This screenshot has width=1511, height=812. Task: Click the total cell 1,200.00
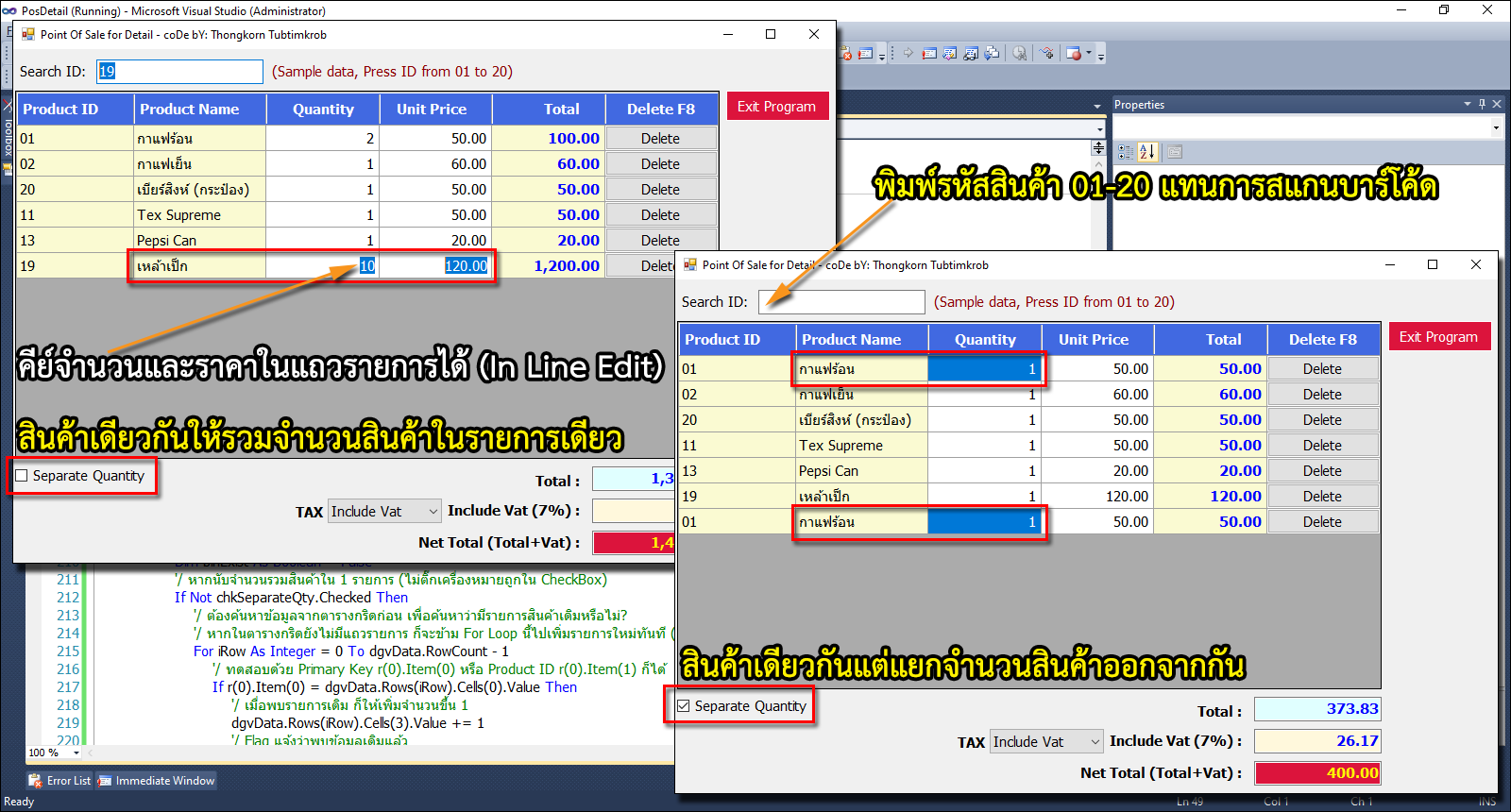click(x=548, y=266)
